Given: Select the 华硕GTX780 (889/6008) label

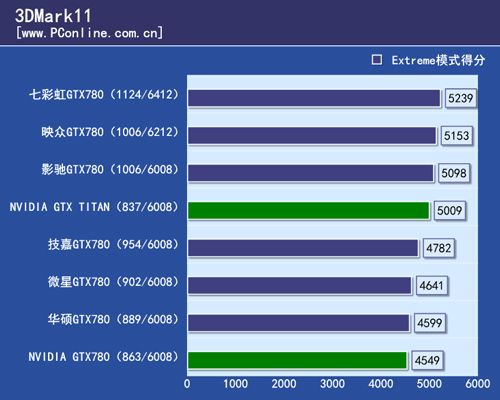Looking at the screenshot, I should pos(113,319).
